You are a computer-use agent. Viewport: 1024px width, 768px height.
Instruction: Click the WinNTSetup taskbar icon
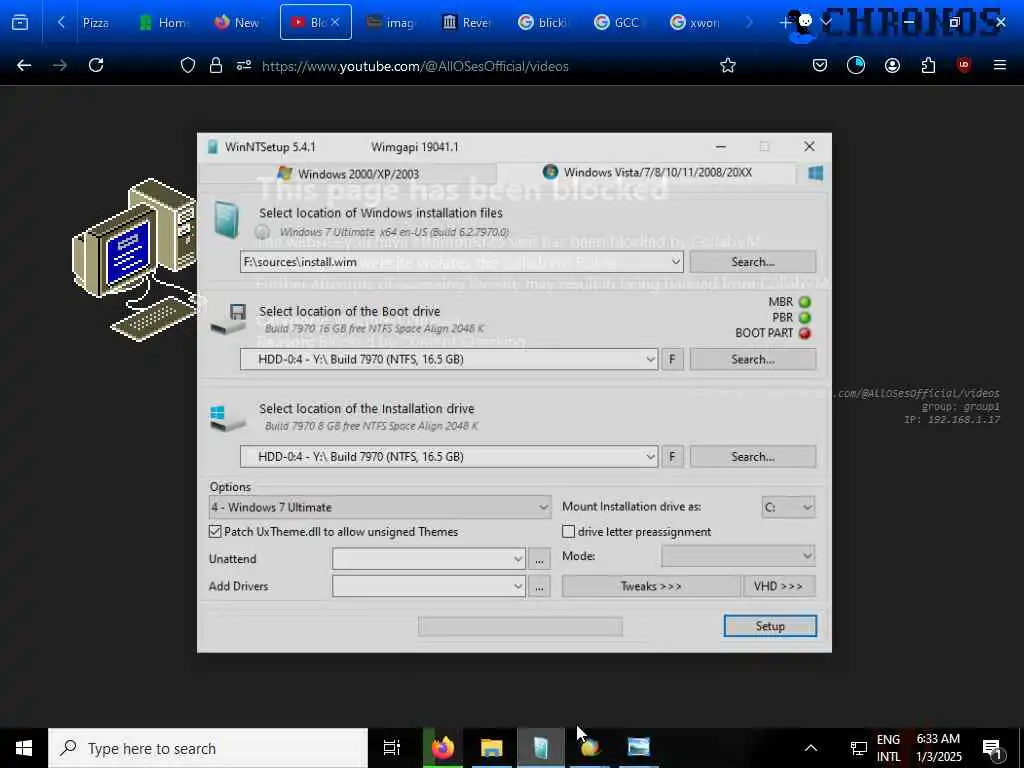click(541, 748)
